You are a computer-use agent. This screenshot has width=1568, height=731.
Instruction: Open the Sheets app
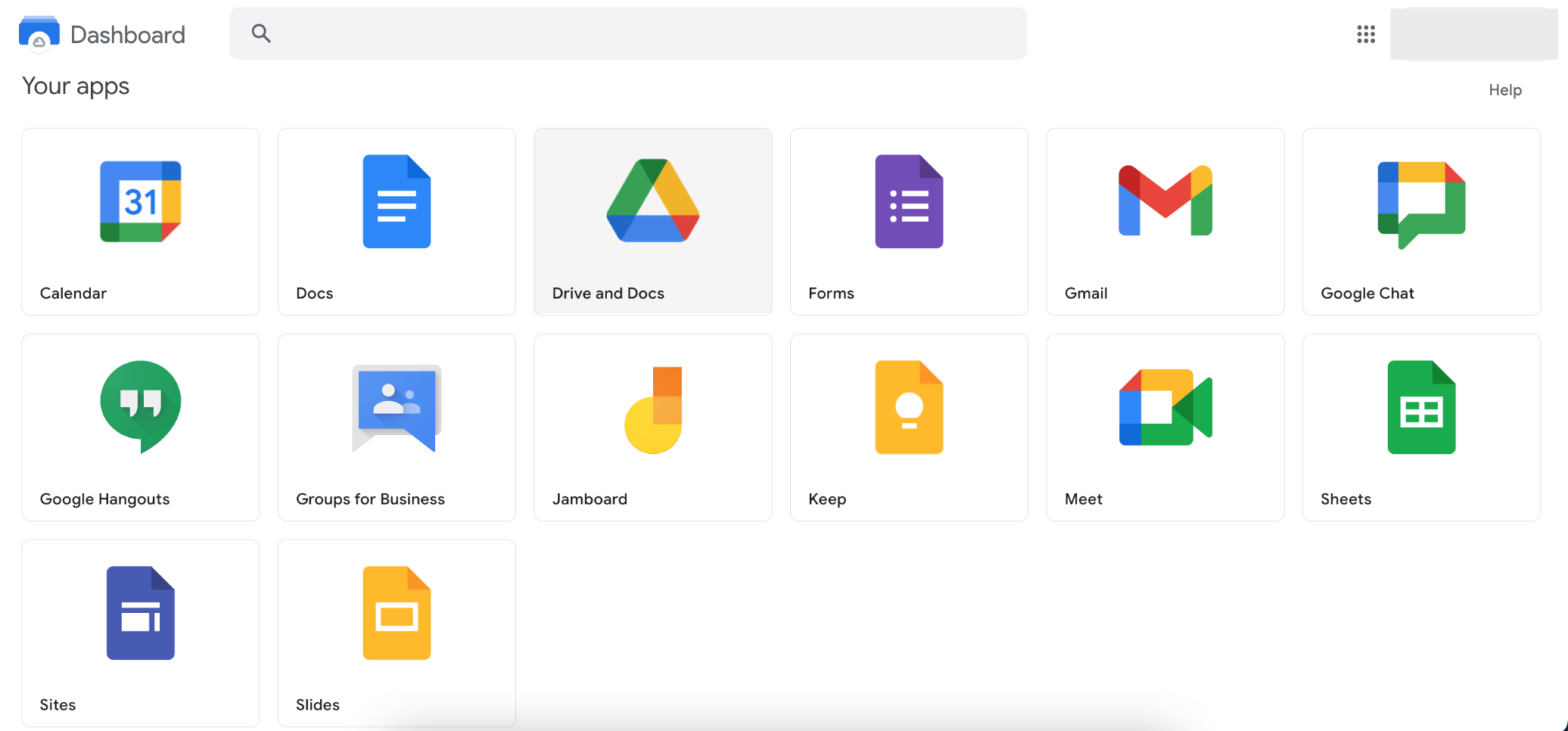tap(1421, 427)
